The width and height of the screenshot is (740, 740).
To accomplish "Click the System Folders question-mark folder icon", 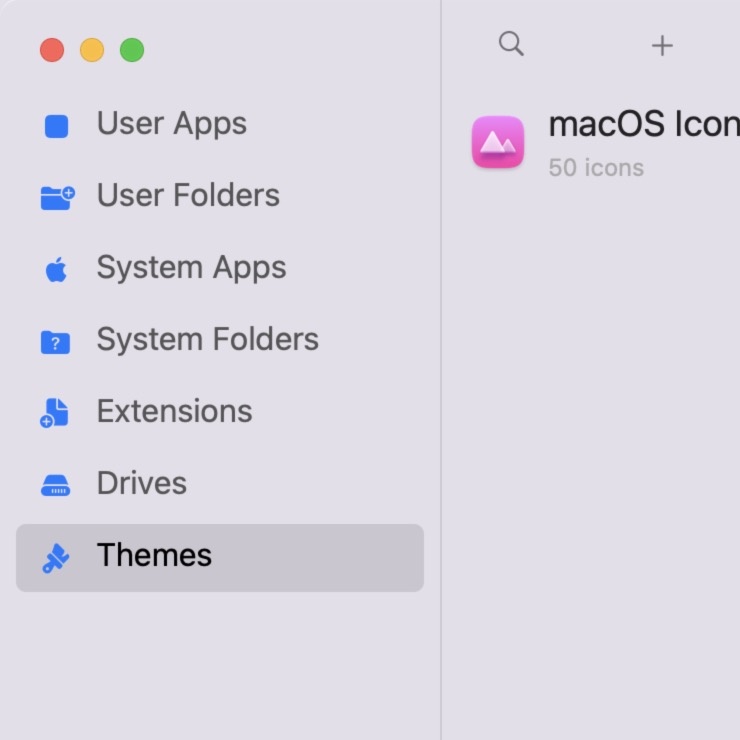I will (x=55, y=342).
